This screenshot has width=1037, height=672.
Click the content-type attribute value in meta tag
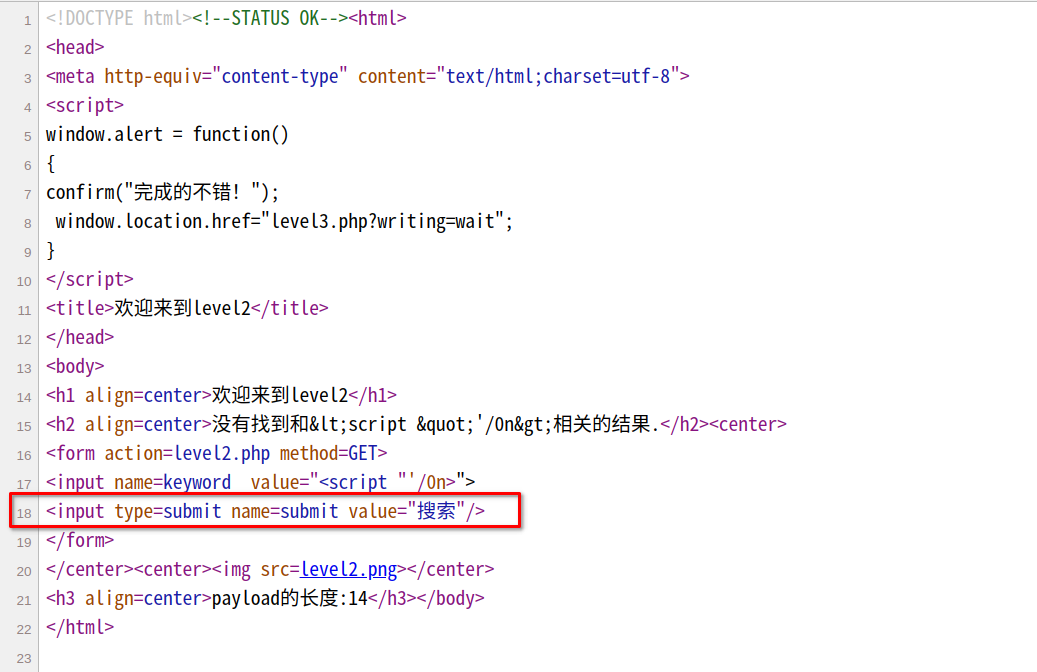280,76
